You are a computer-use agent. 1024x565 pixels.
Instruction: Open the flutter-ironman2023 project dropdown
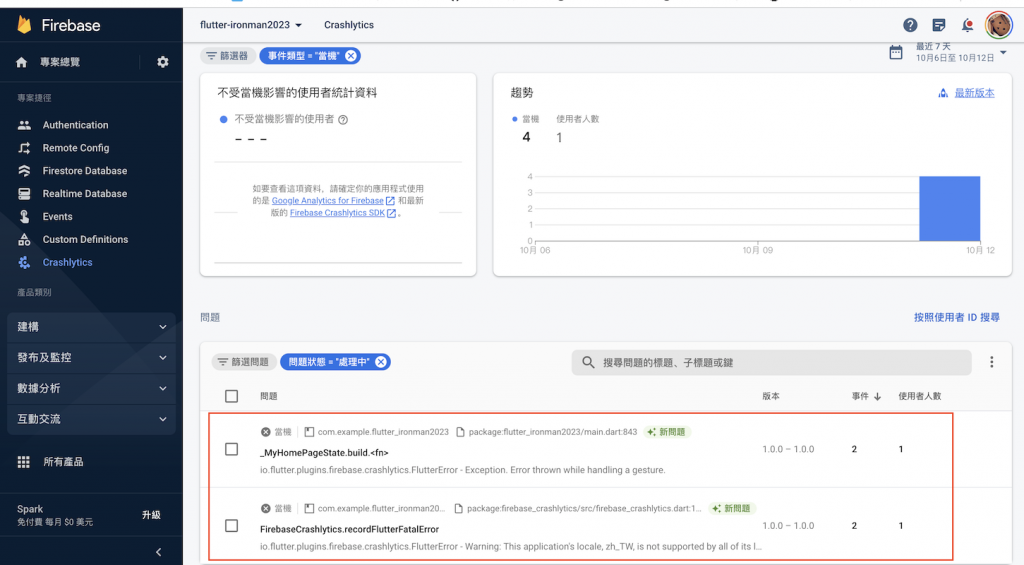tap(251, 25)
